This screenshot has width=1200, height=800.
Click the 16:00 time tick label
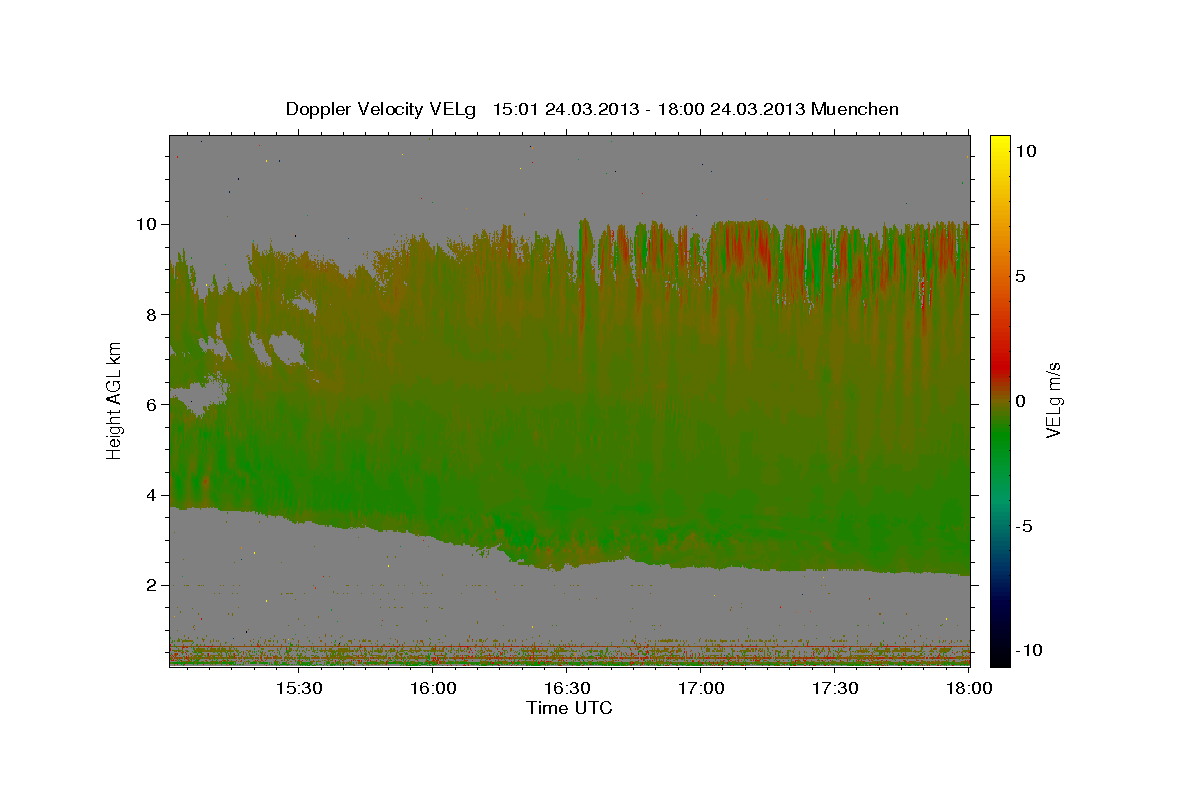point(433,688)
